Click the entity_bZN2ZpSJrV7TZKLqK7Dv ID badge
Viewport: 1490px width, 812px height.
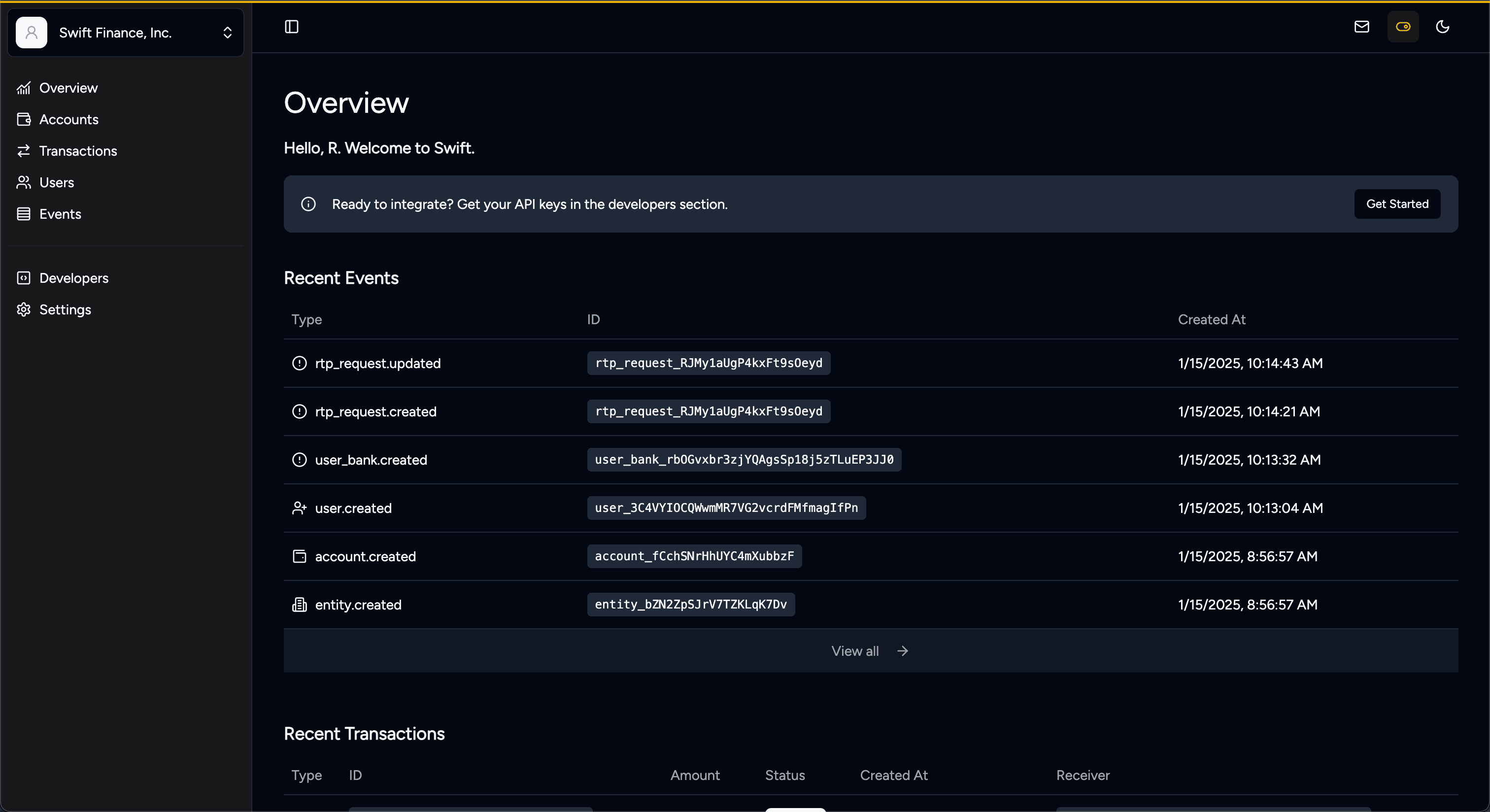(691, 605)
